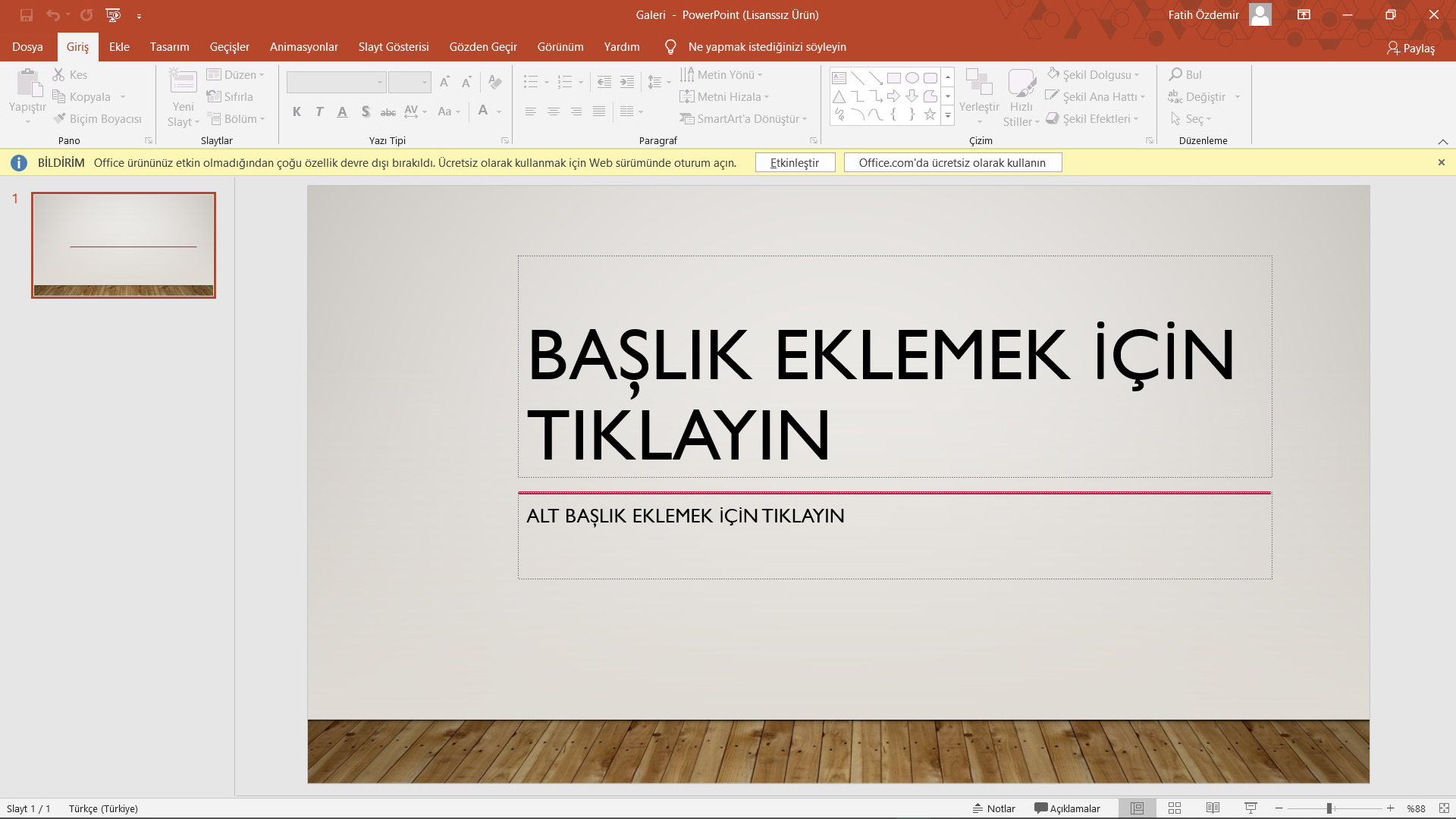Dismiss the BİLDİRİM notification bar
Image resolution: width=1456 pixels, height=819 pixels.
[x=1442, y=162]
